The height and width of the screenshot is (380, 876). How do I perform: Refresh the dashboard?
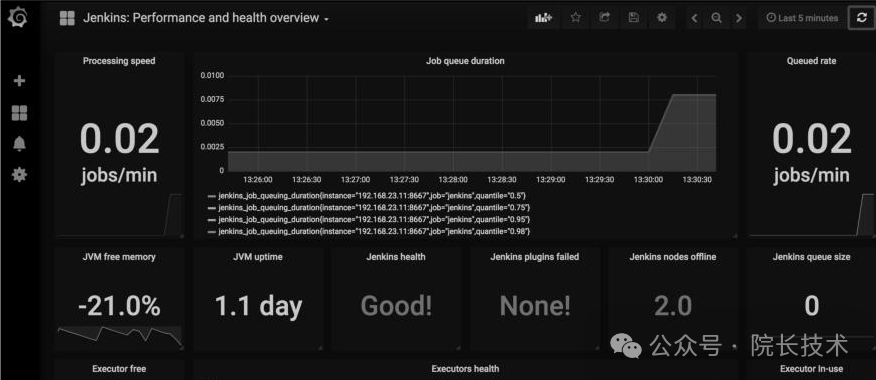861,18
